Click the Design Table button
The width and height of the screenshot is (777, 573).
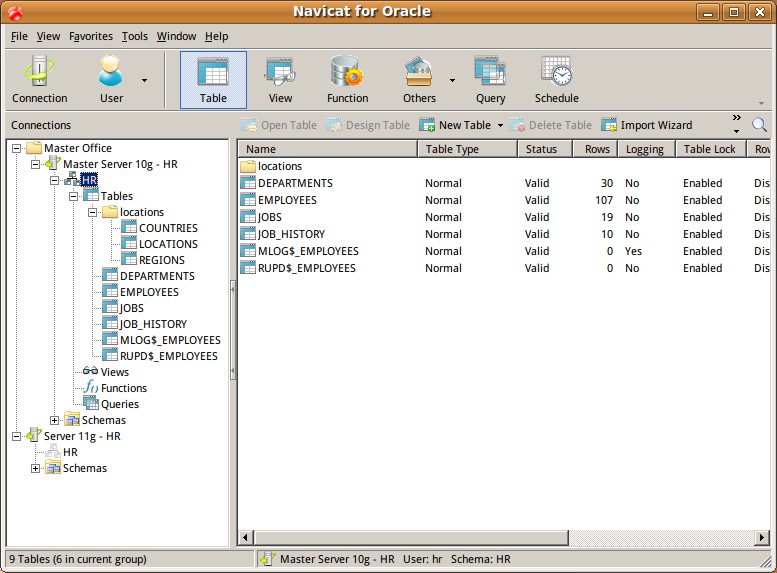pyautogui.click(x=368, y=125)
